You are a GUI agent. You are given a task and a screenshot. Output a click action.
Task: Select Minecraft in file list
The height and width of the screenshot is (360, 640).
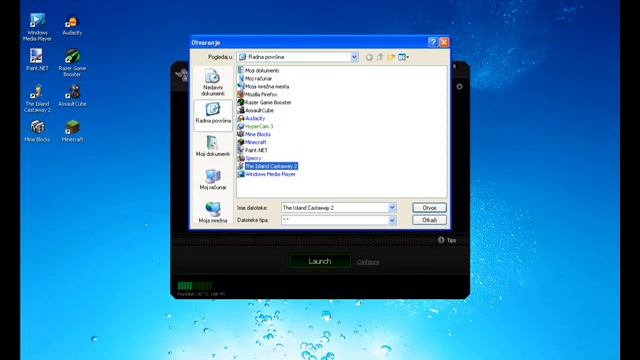click(x=252, y=142)
